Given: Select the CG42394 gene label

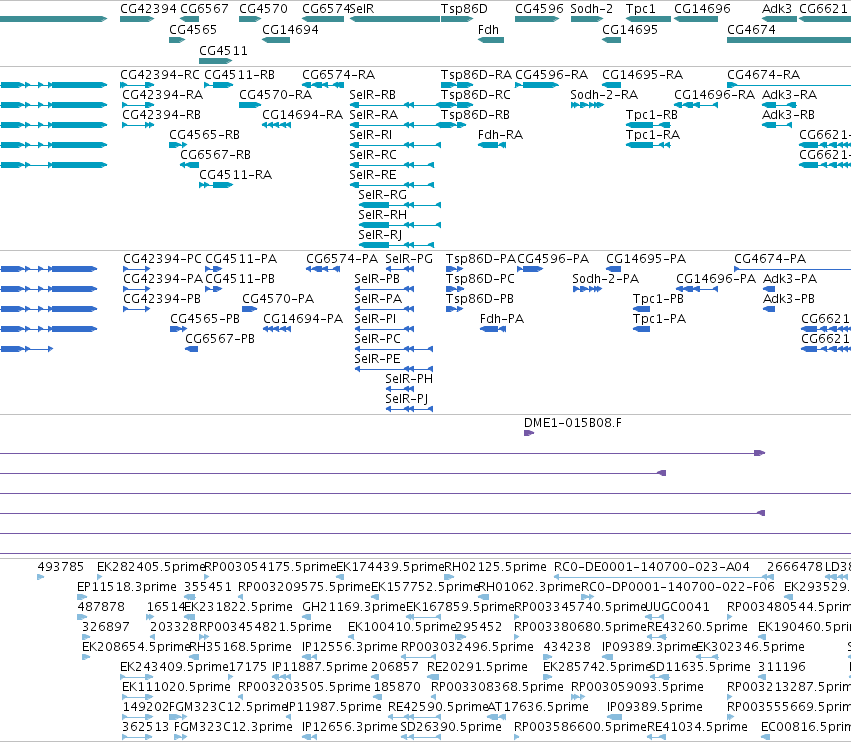Looking at the screenshot, I should (148, 9).
